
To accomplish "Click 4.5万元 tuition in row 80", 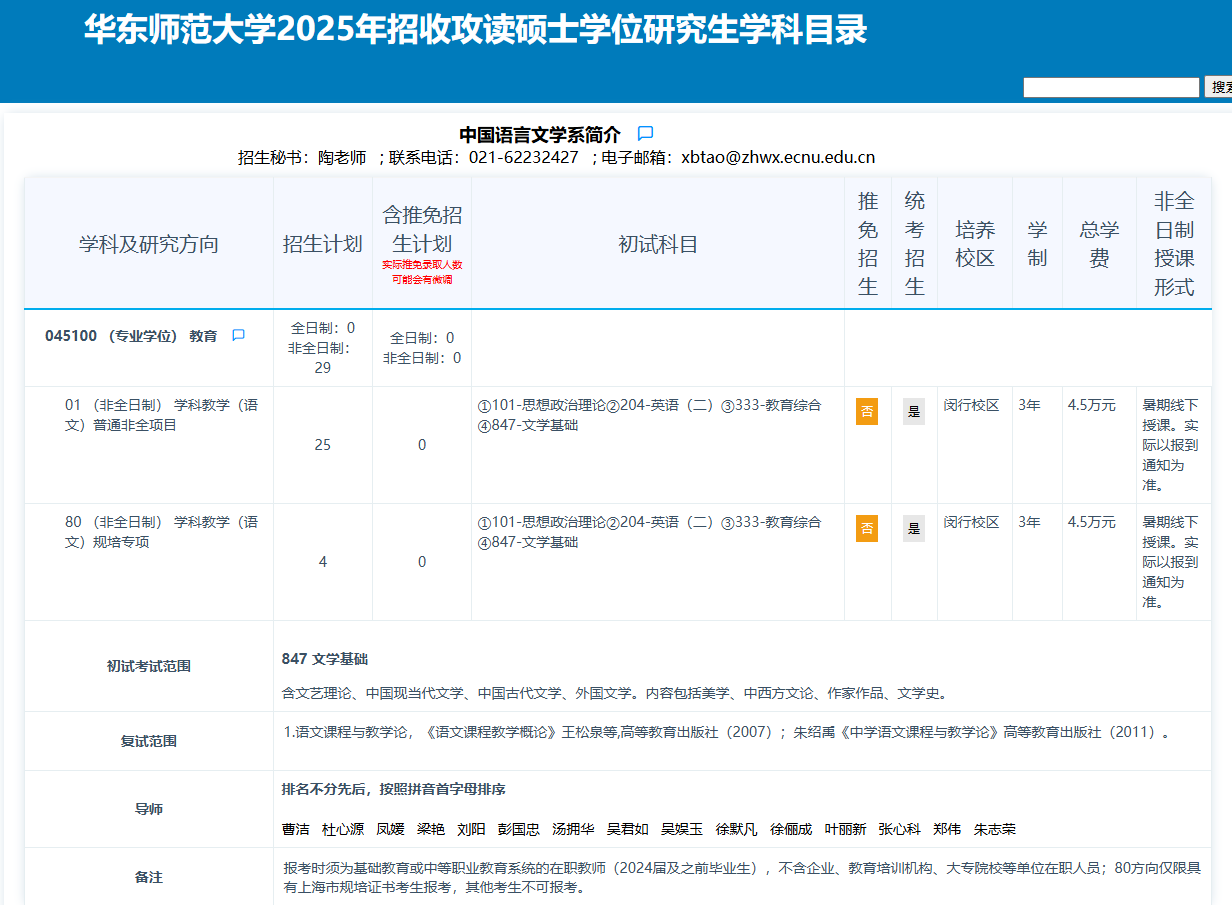I will point(1092,523).
